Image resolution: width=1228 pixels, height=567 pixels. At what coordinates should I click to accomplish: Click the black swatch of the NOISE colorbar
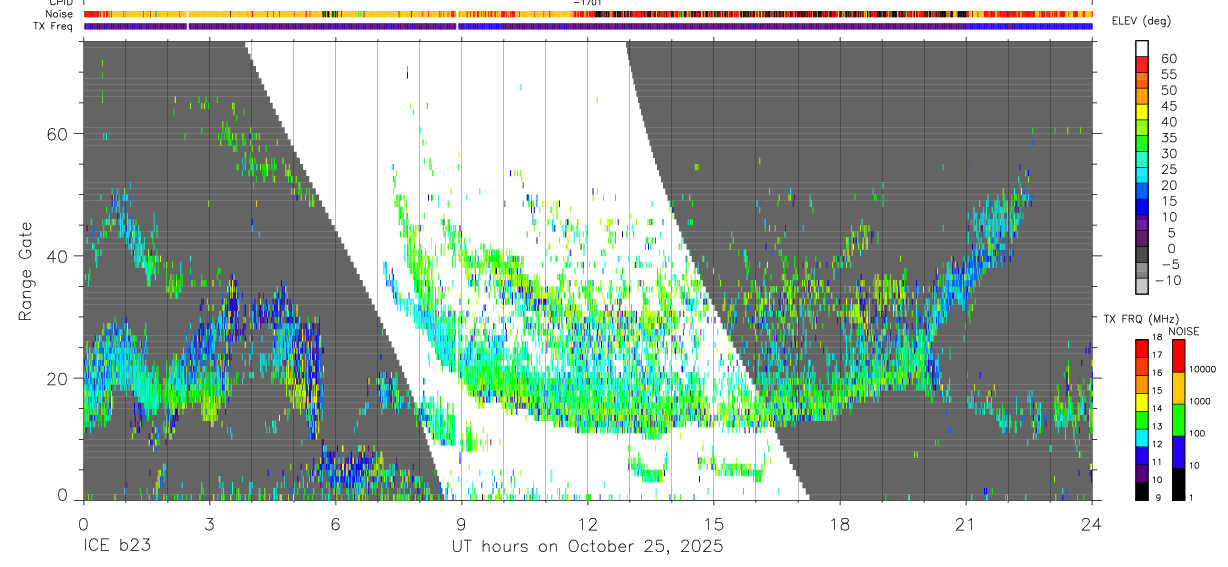pos(1178,484)
